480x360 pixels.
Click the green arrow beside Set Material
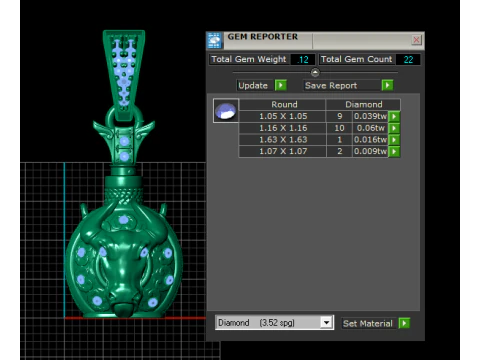point(404,323)
